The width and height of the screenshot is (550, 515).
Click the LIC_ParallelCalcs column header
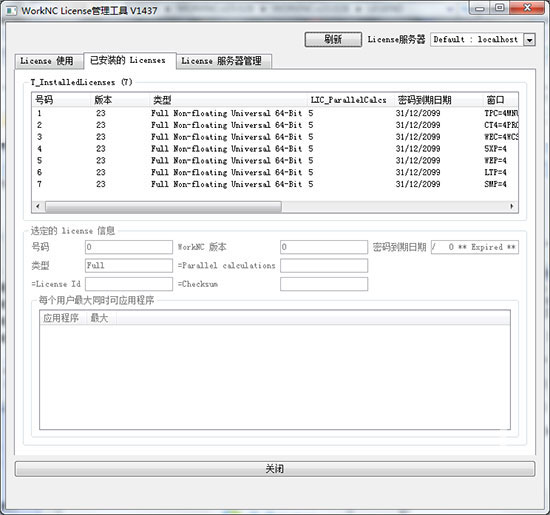tap(350, 100)
